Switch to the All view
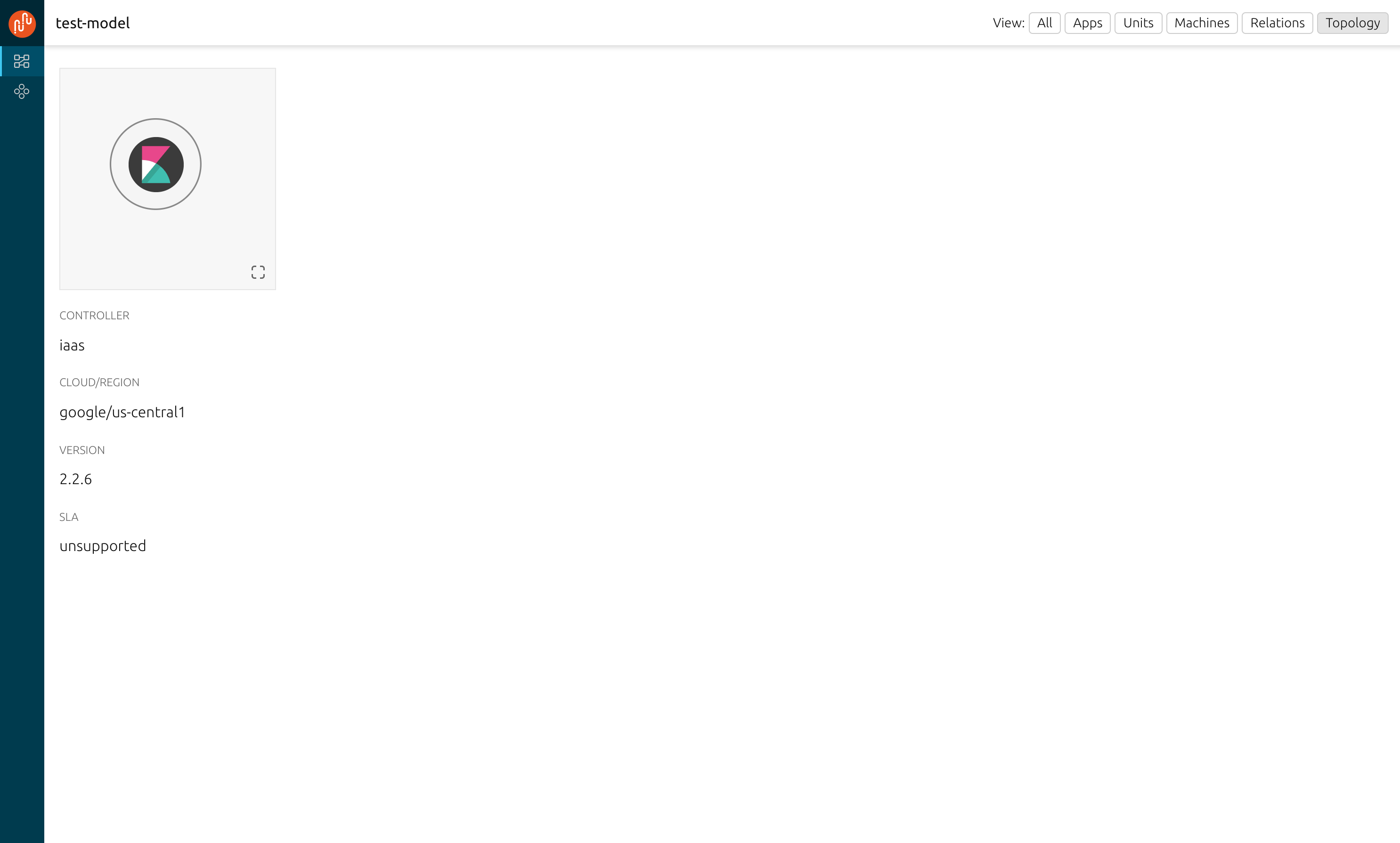The image size is (1400, 843). (x=1044, y=23)
